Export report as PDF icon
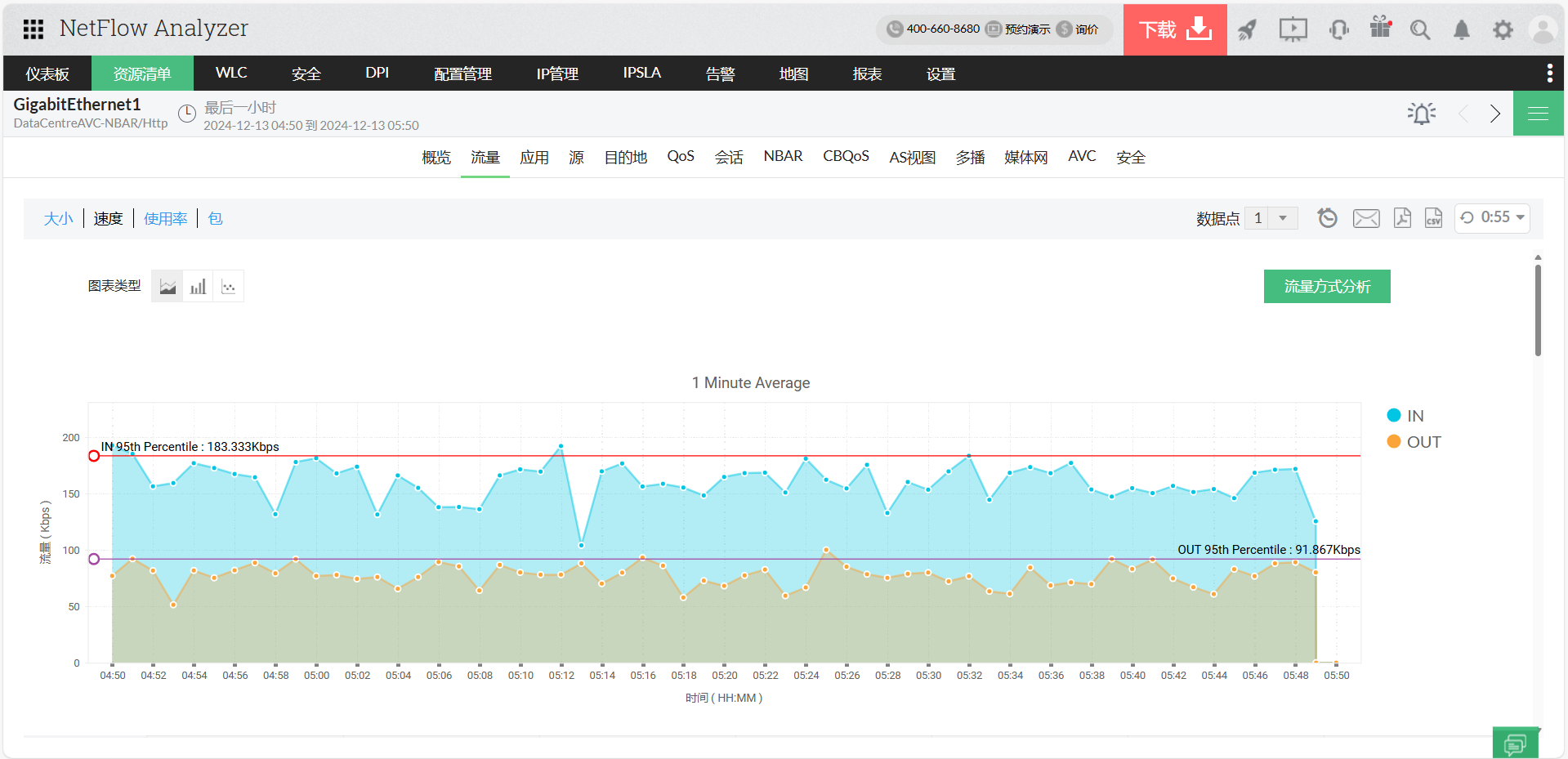The image size is (1568, 759). click(1402, 218)
